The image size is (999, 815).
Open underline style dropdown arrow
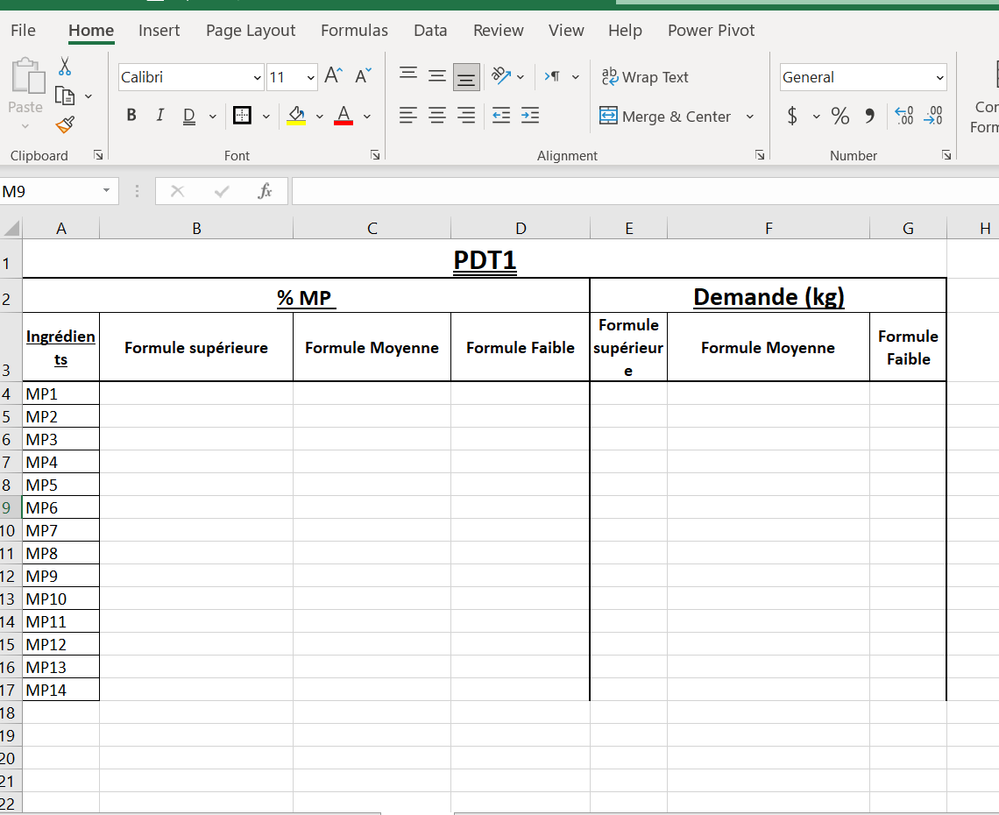pyautogui.click(x=212, y=117)
